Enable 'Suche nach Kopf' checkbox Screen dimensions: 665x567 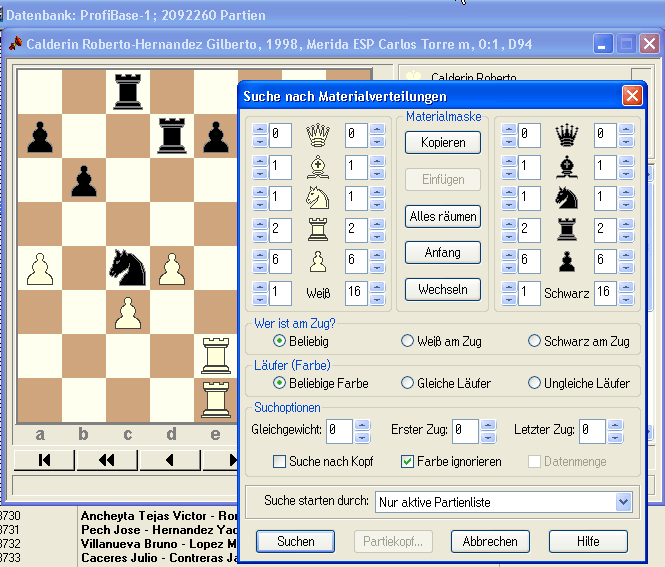(x=281, y=461)
